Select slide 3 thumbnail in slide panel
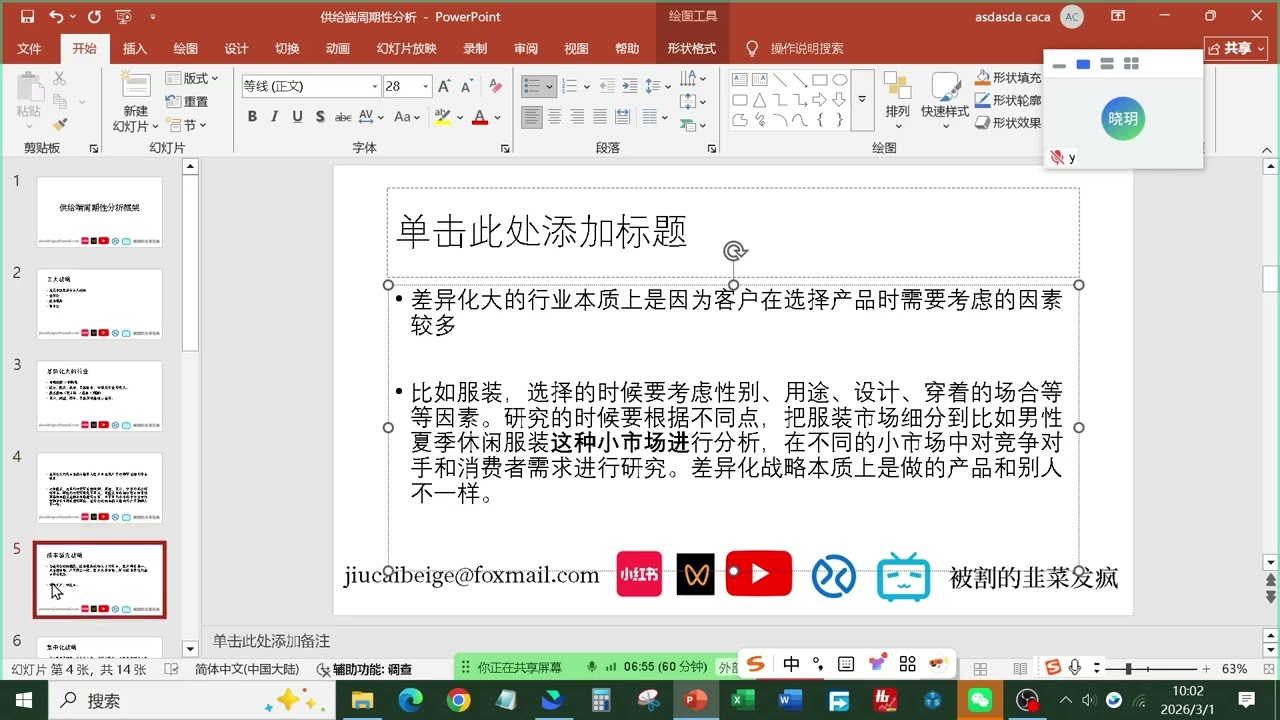 [x=99, y=396]
